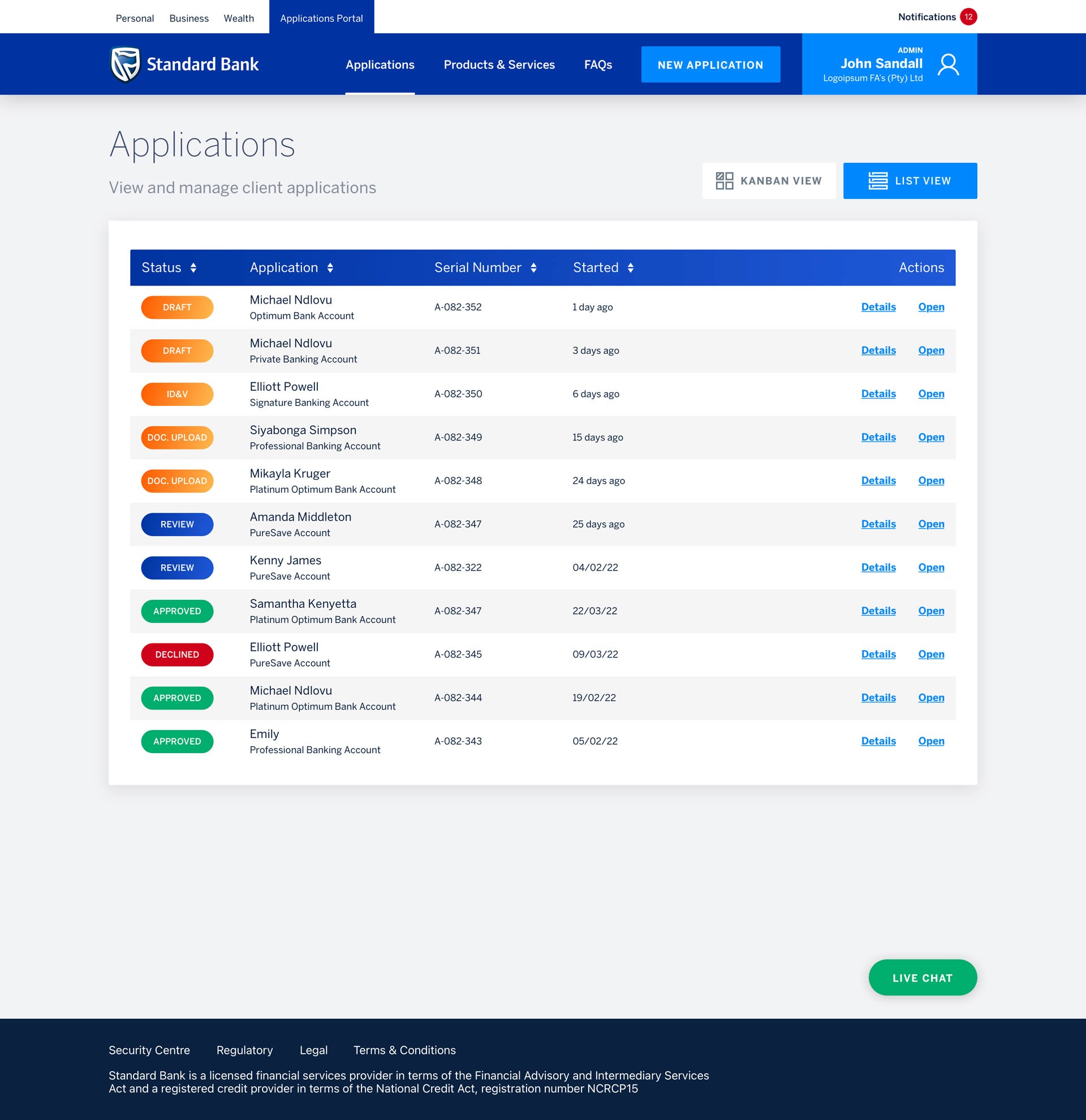Sort by Status column arrows
Screen dimensions: 1086x1120
[193, 268]
